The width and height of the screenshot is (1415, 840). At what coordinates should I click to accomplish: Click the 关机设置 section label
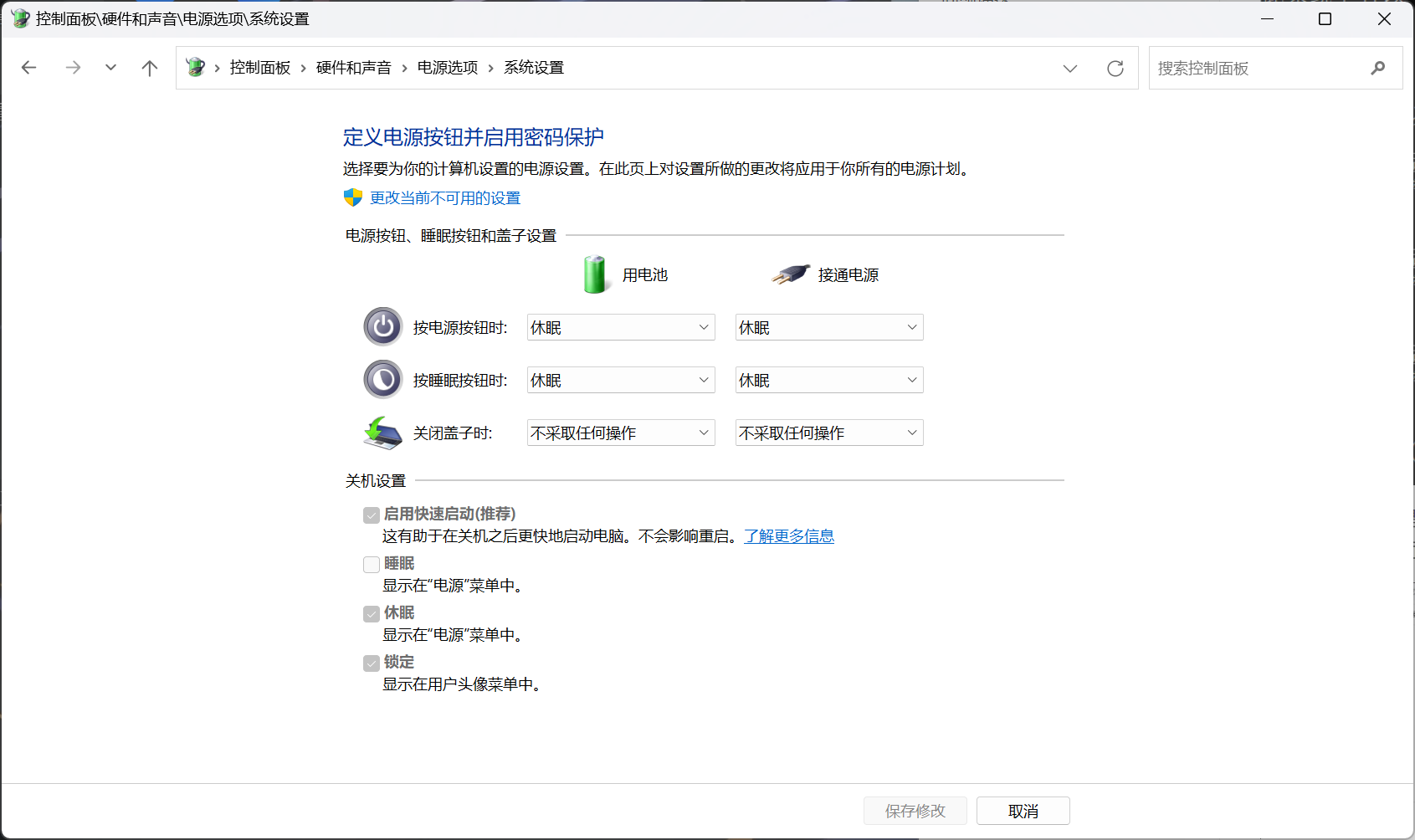point(376,481)
